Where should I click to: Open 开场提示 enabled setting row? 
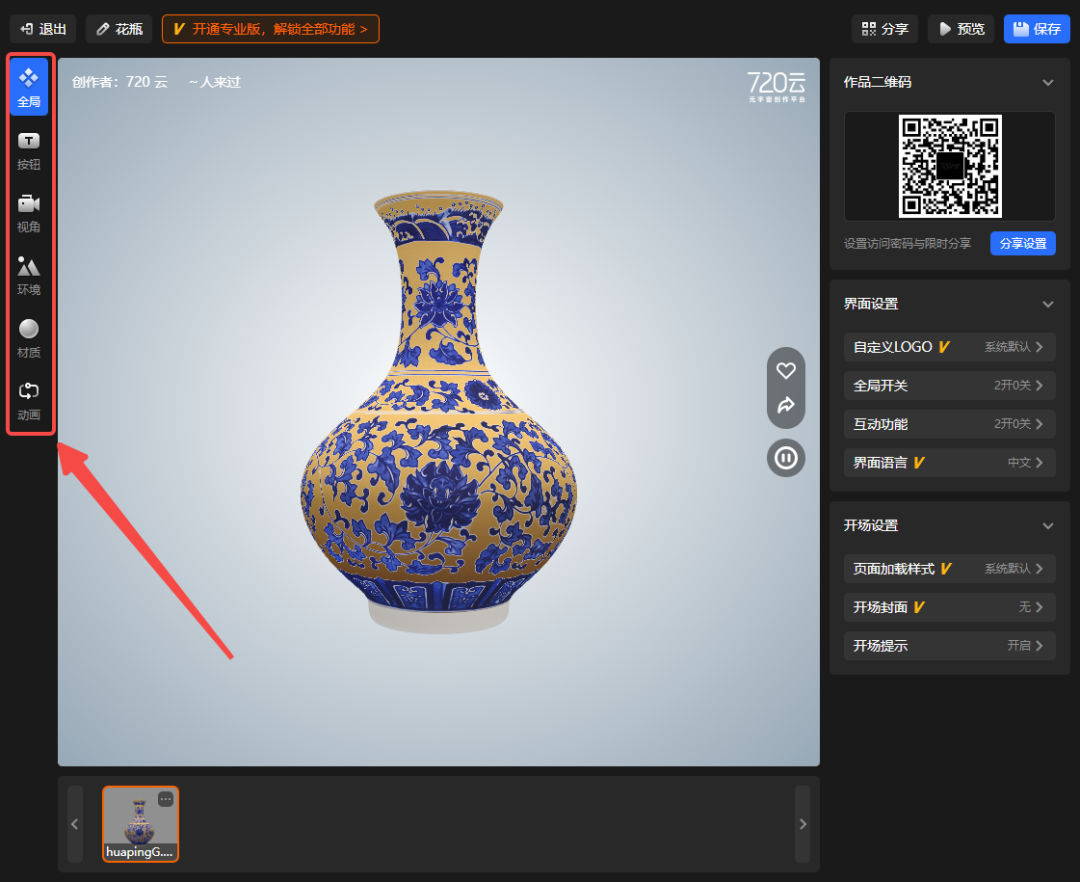tap(949, 646)
